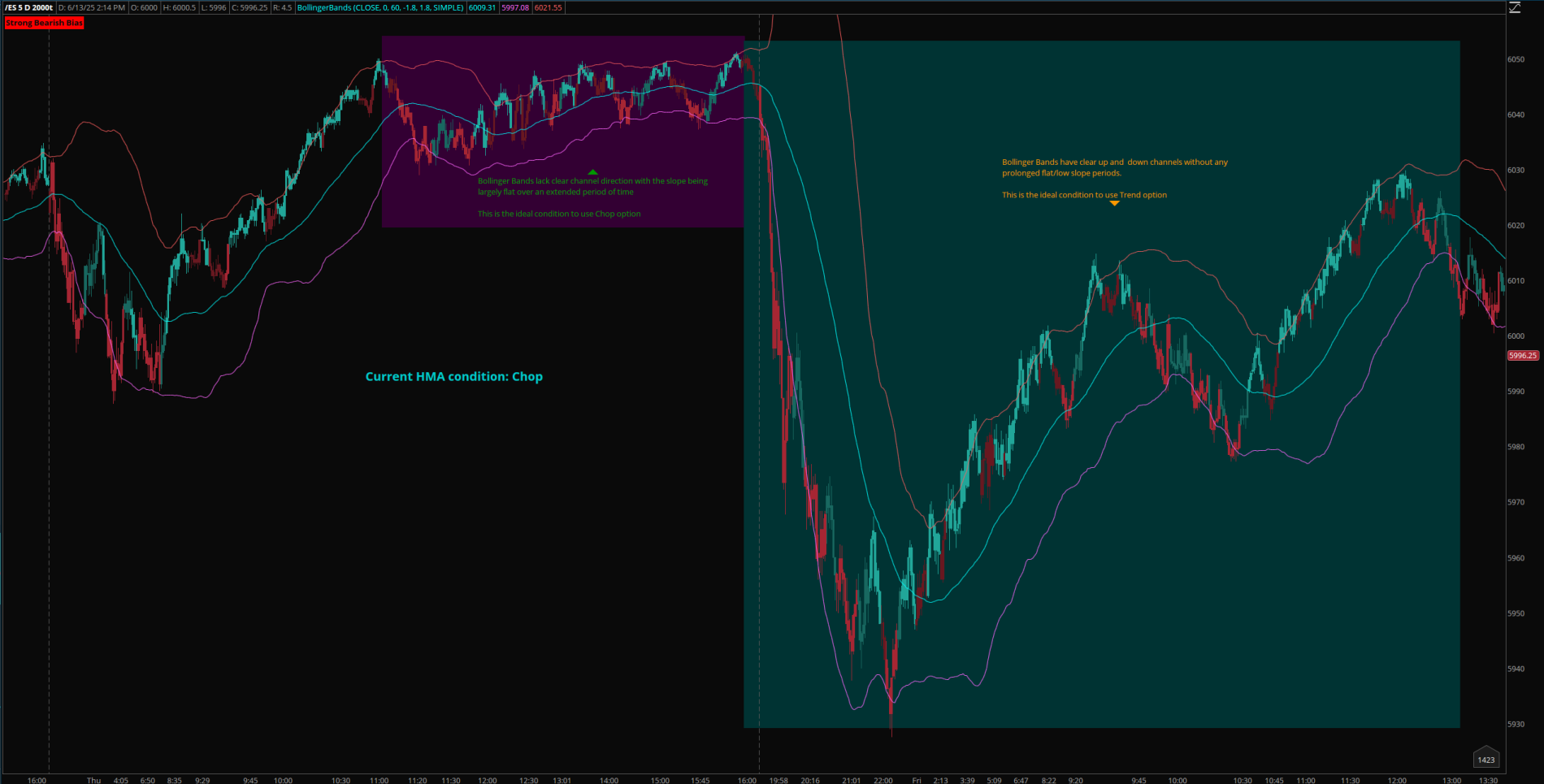Viewport: 1544px width, 784px height.
Task: Click the 3:39 time axis label
Action: point(967,780)
